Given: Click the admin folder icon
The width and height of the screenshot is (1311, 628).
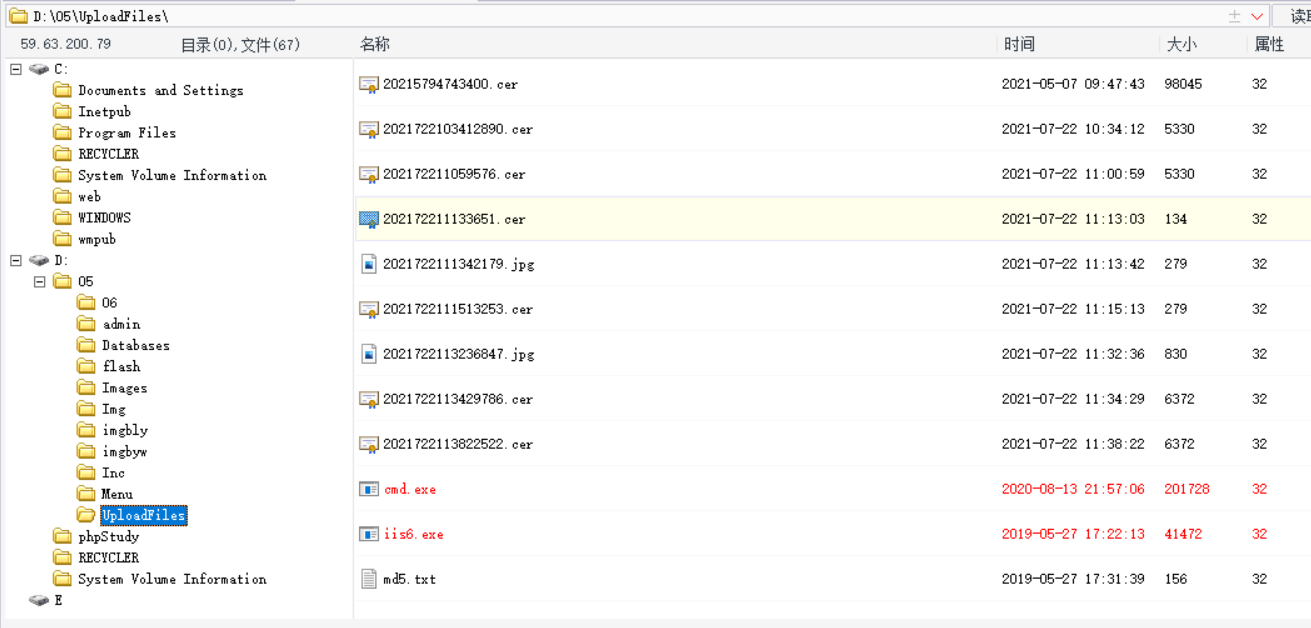Looking at the screenshot, I should [x=86, y=324].
